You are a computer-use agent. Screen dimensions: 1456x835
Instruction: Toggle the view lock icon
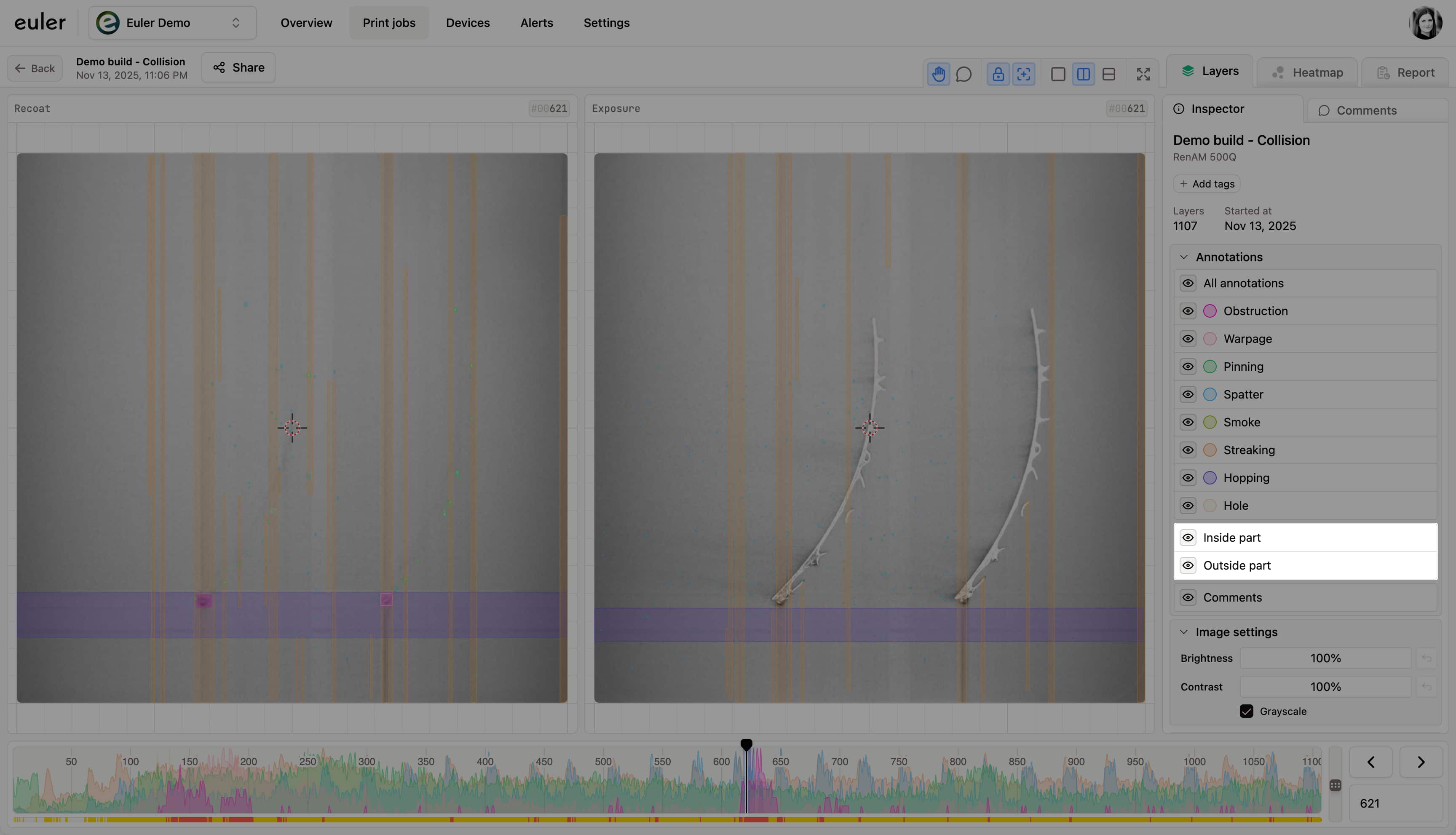pos(998,74)
